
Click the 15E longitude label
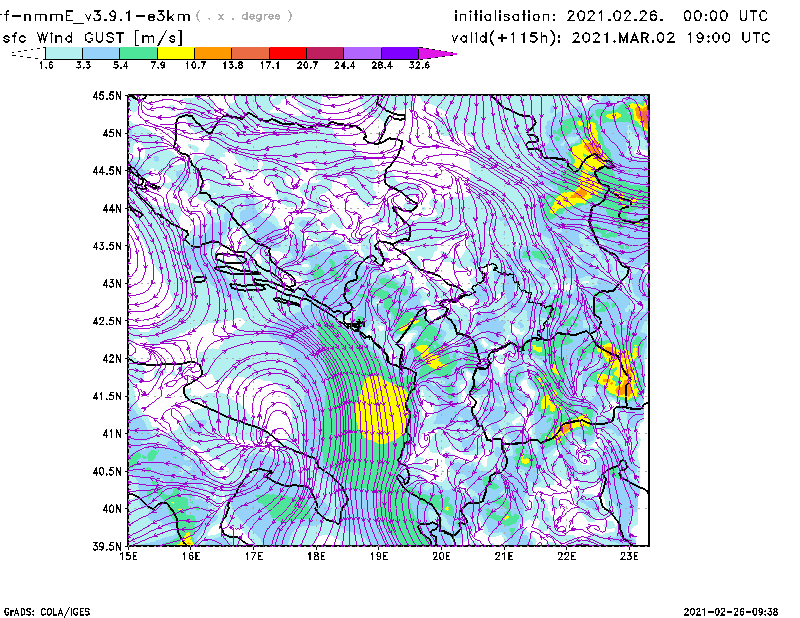(128, 556)
